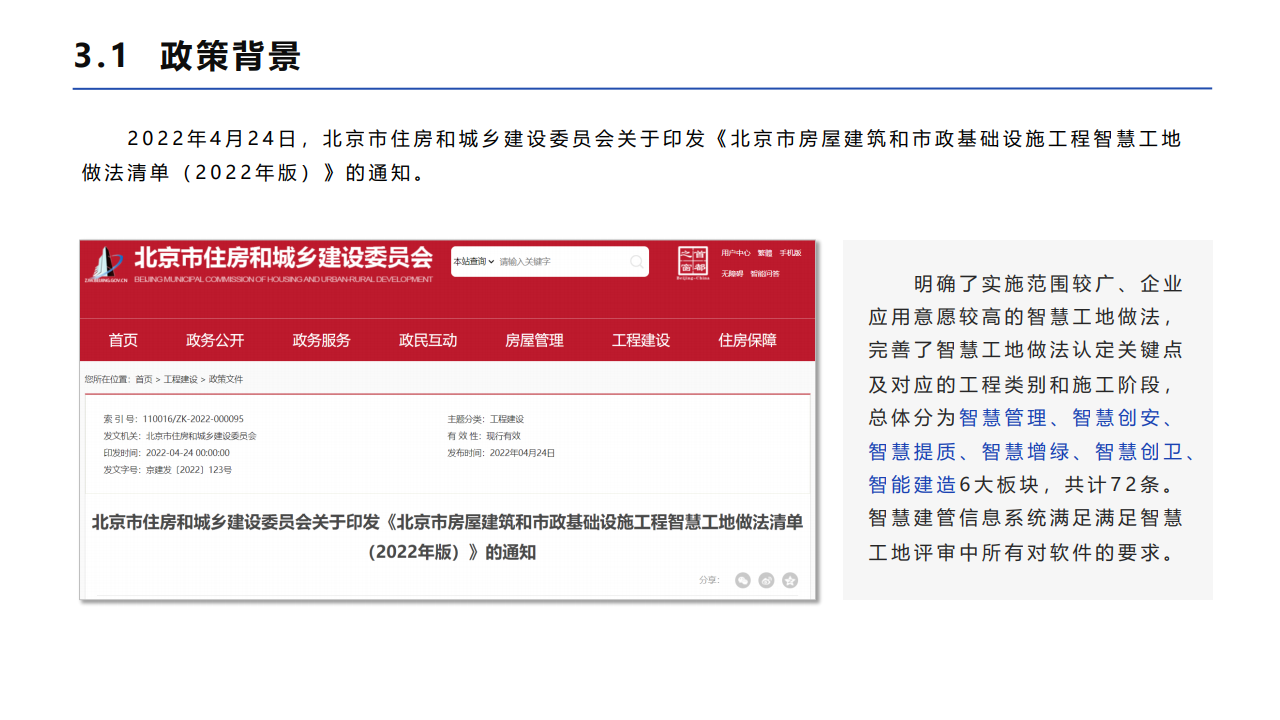Click the 首都之窗 seal logo
This screenshot has width=1280, height=720.
[x=693, y=262]
